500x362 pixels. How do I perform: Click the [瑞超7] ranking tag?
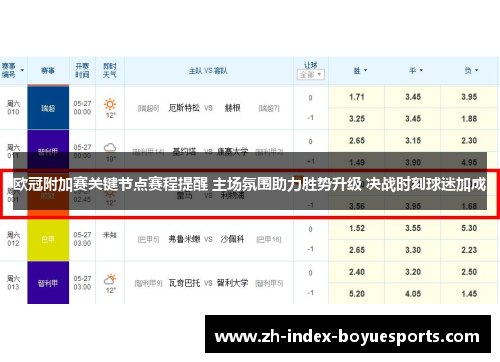coord(269,108)
